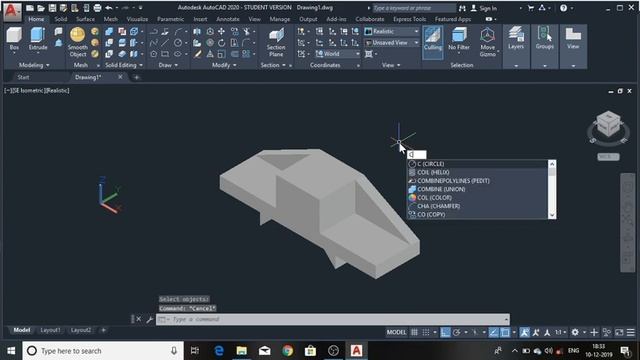Viewport: 640px width, 360px height.
Task: Pick COL (COLOR) suggestion entry
Action: click(x=478, y=198)
